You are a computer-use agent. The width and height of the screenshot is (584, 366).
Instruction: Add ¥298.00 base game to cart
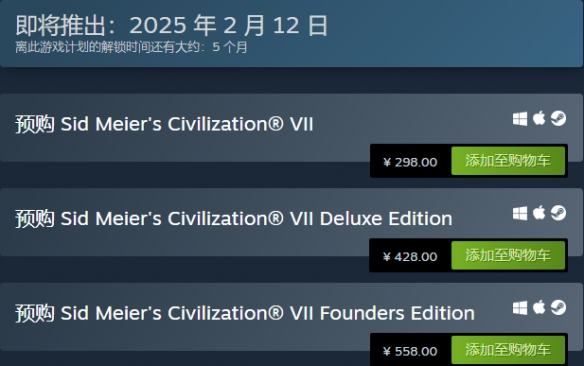pos(508,161)
